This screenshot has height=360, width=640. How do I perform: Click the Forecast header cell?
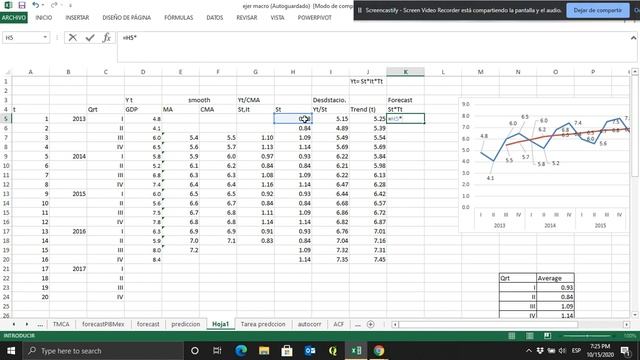coord(405,100)
